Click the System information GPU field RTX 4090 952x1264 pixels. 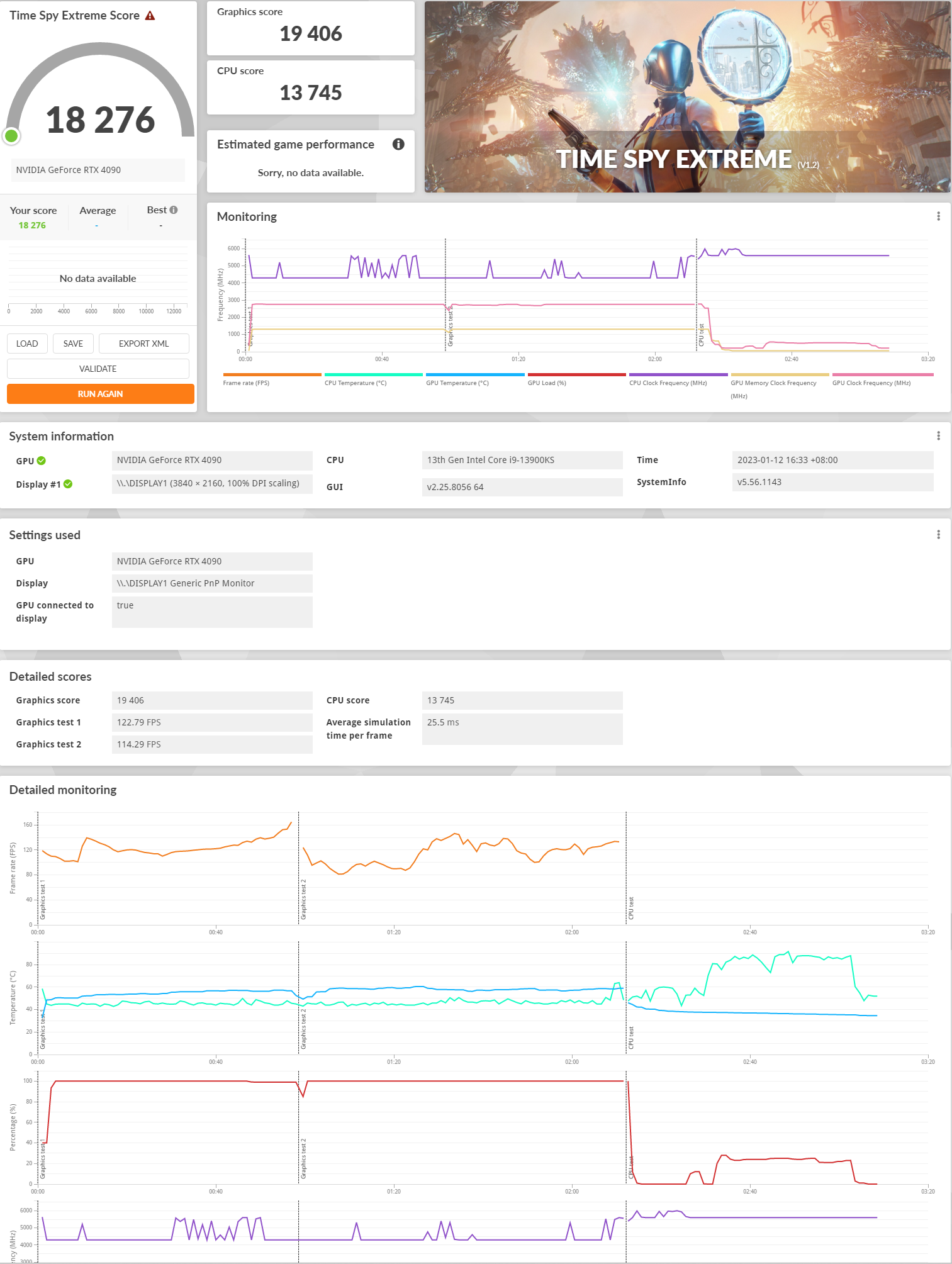coord(212,460)
